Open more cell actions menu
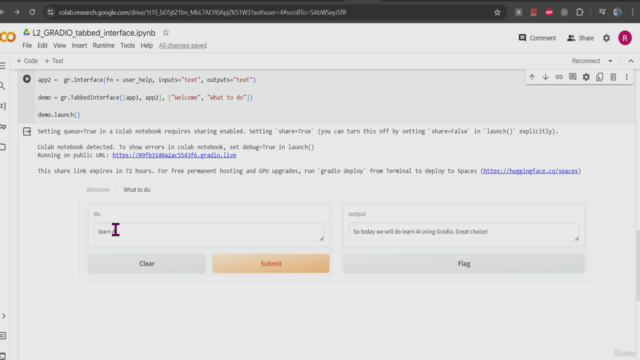This screenshot has height=360, width=640. (627, 77)
